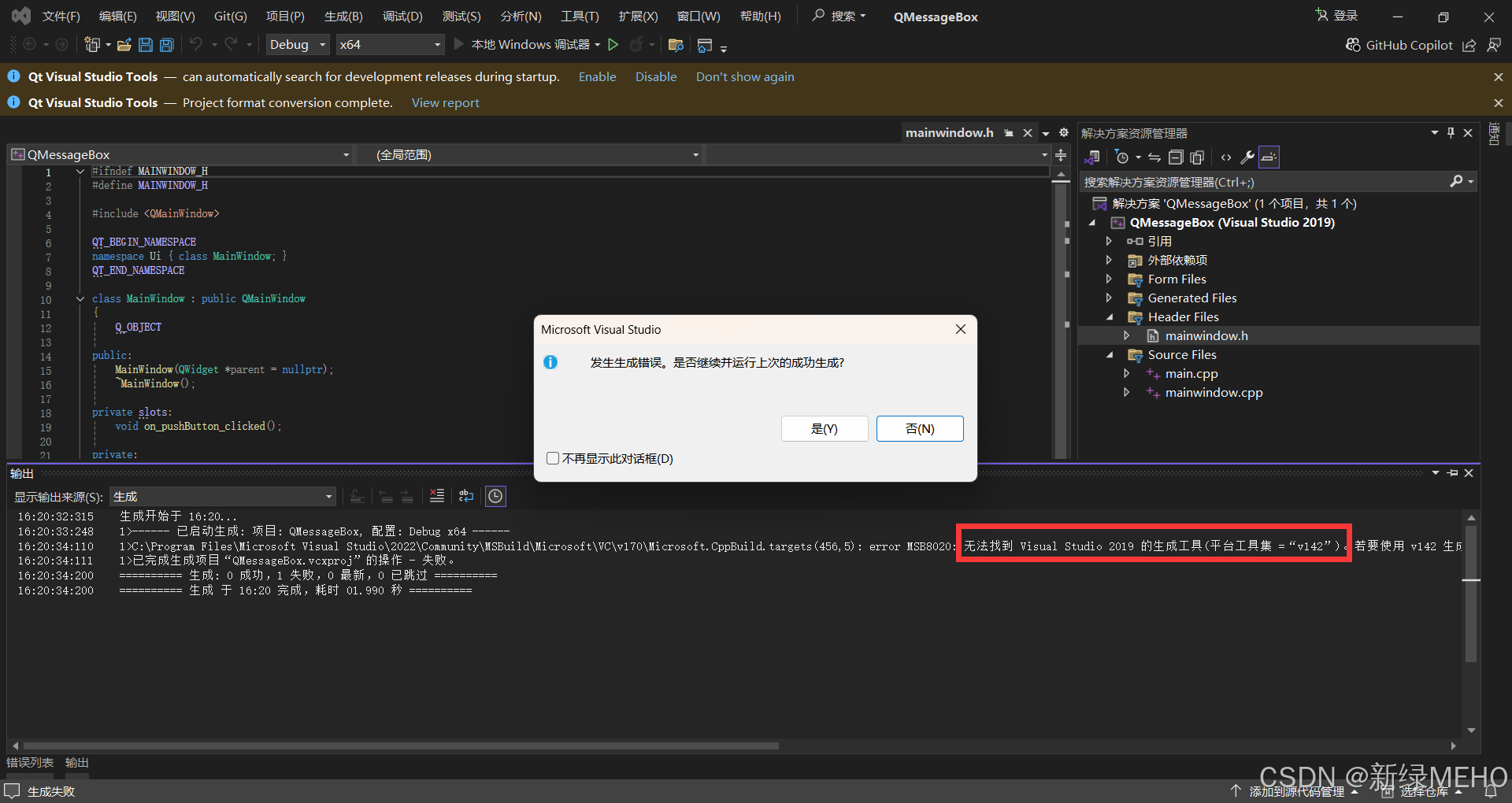
Task: Open the 编辑(E) menu
Action: [x=118, y=17]
